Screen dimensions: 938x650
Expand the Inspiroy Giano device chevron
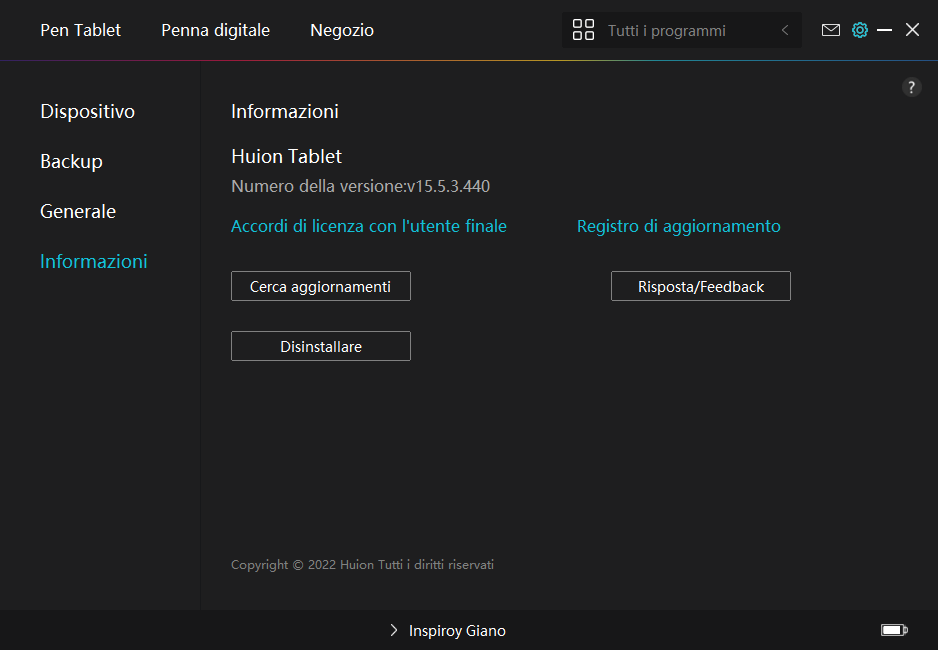[394, 630]
